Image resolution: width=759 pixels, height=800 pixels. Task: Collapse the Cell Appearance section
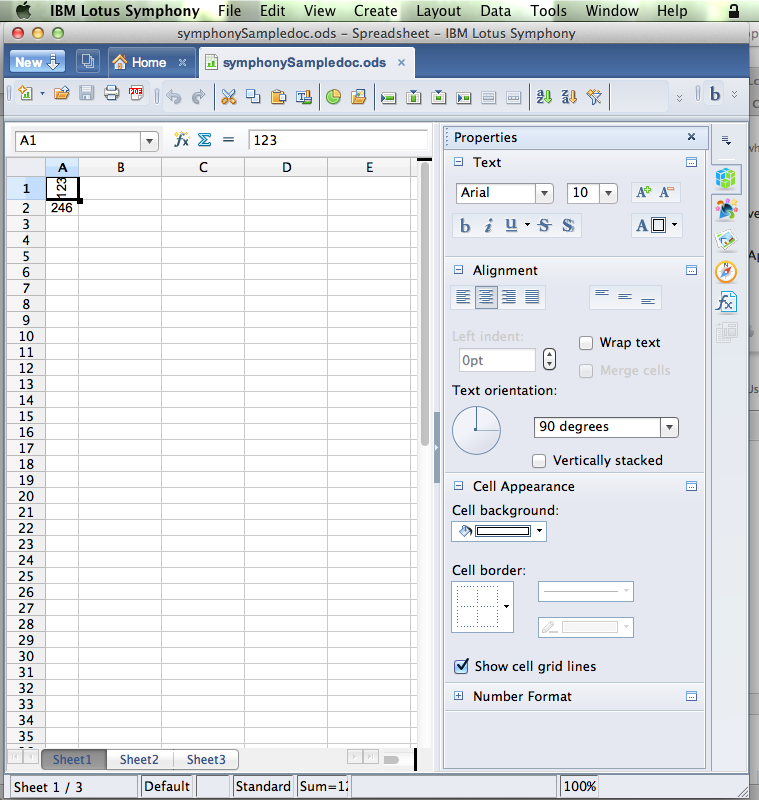(459, 486)
